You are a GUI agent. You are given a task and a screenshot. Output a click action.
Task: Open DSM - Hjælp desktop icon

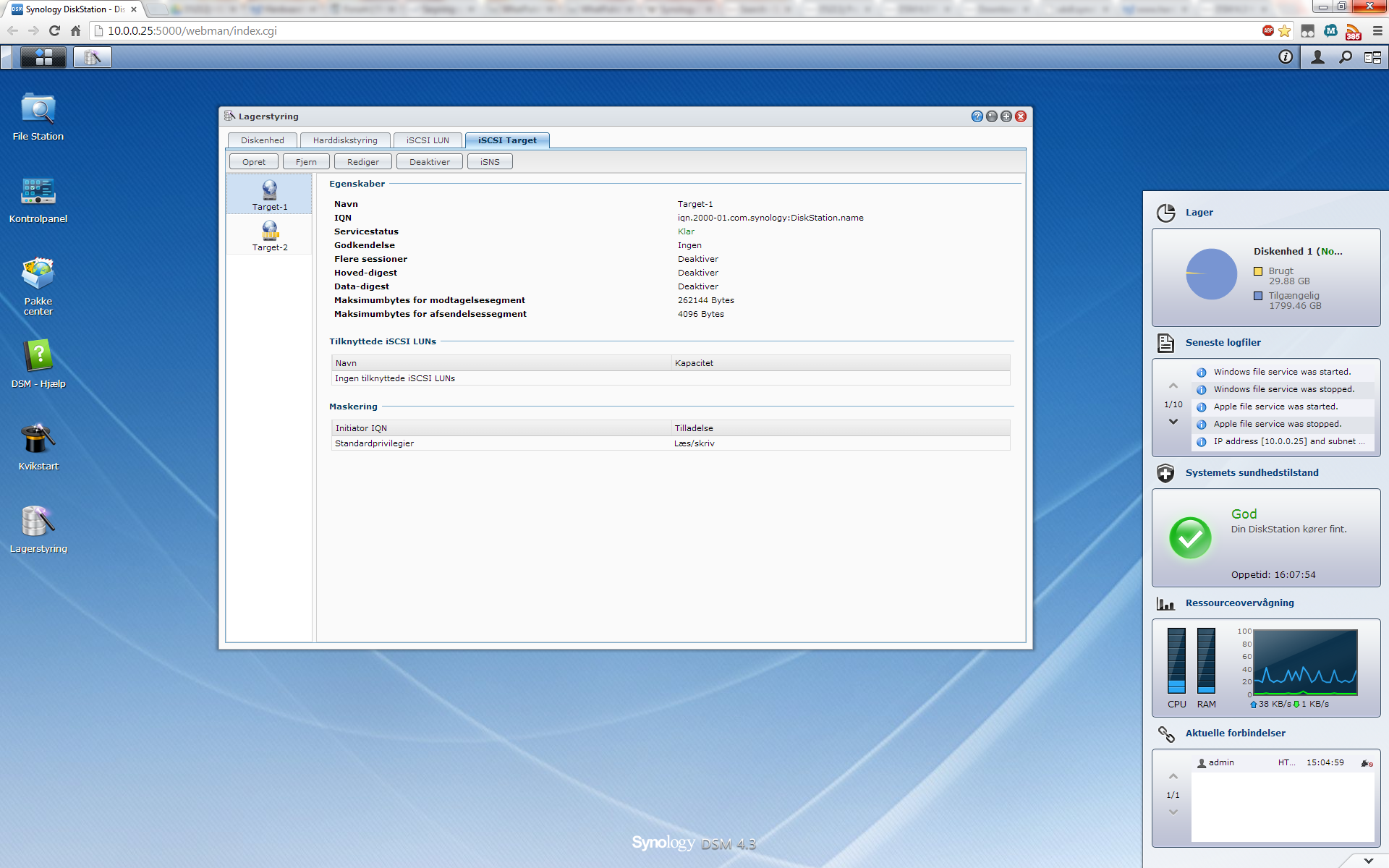click(38, 364)
